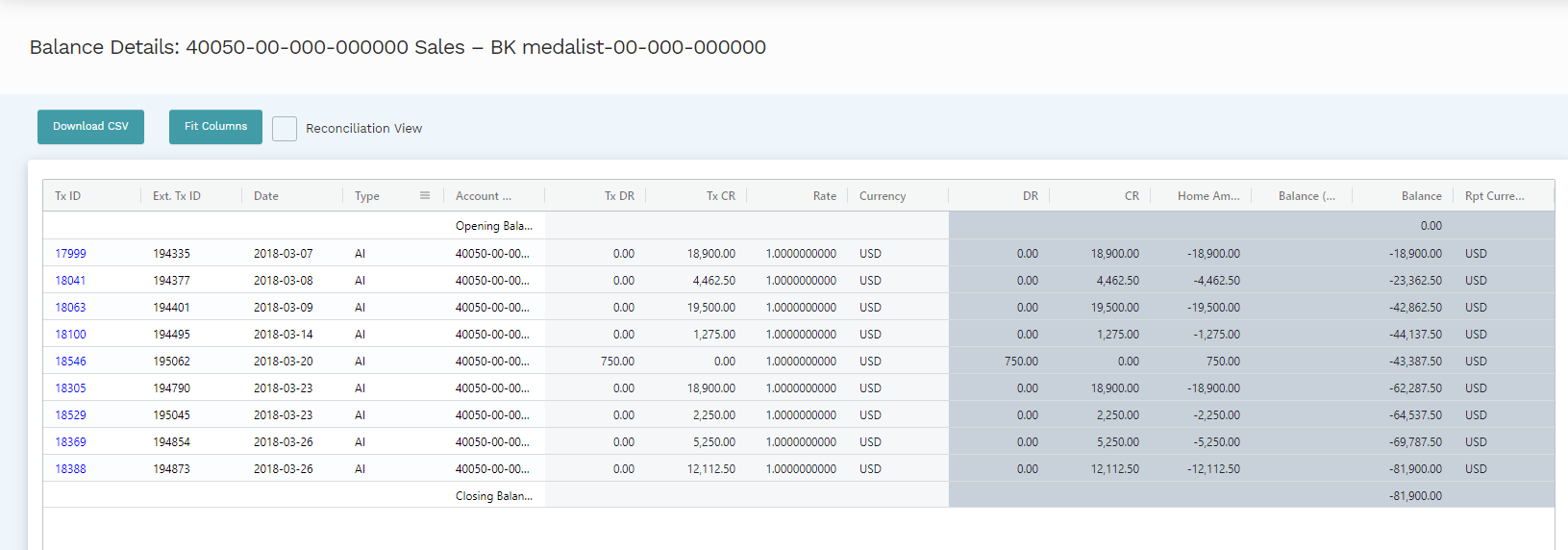Click the Balance column header
The width and height of the screenshot is (1568, 550).
point(1421,196)
